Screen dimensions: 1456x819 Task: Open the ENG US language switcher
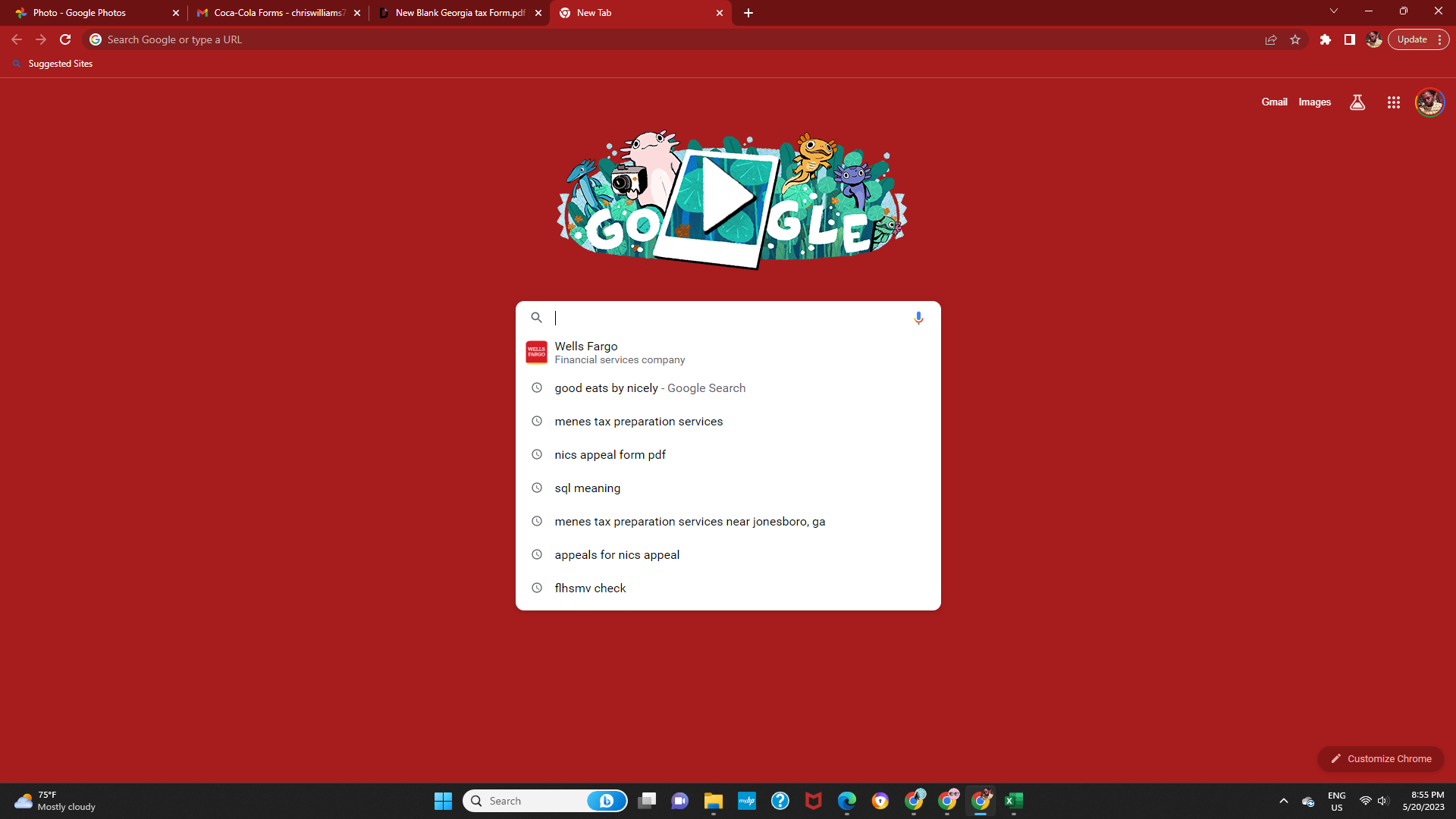point(1337,801)
